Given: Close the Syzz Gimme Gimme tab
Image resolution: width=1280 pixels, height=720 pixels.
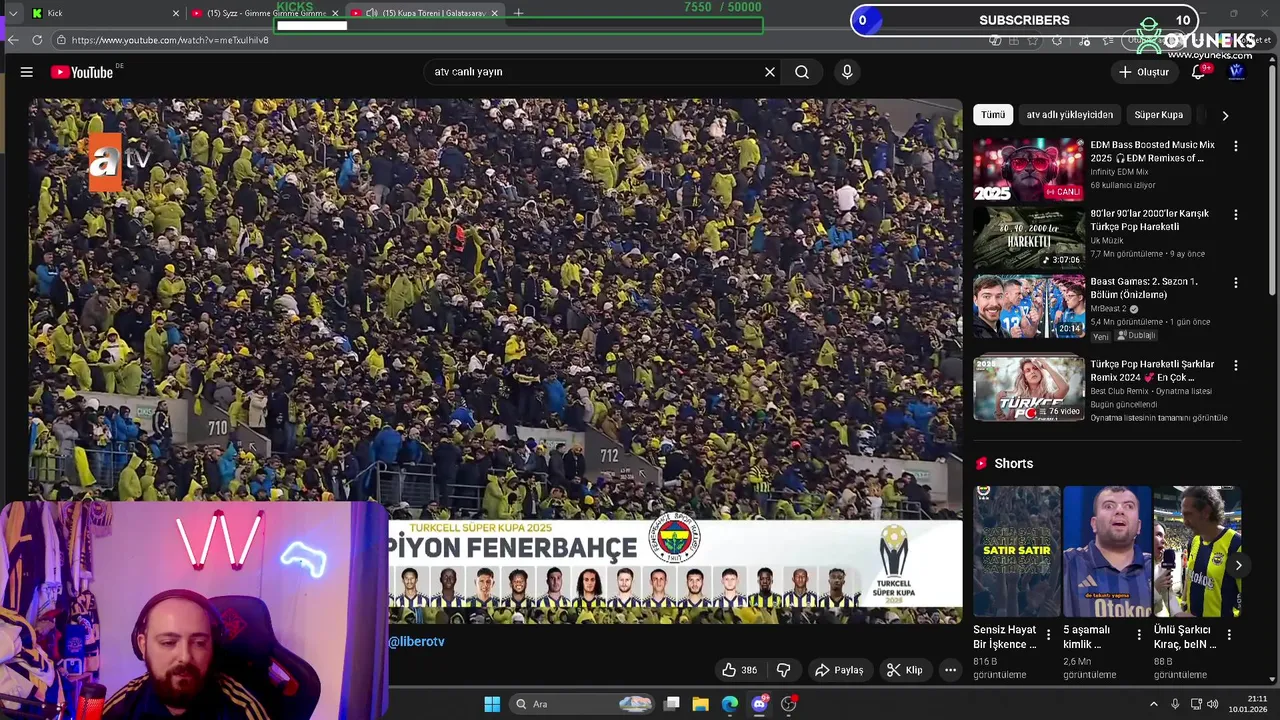Looking at the screenshot, I should click(335, 13).
